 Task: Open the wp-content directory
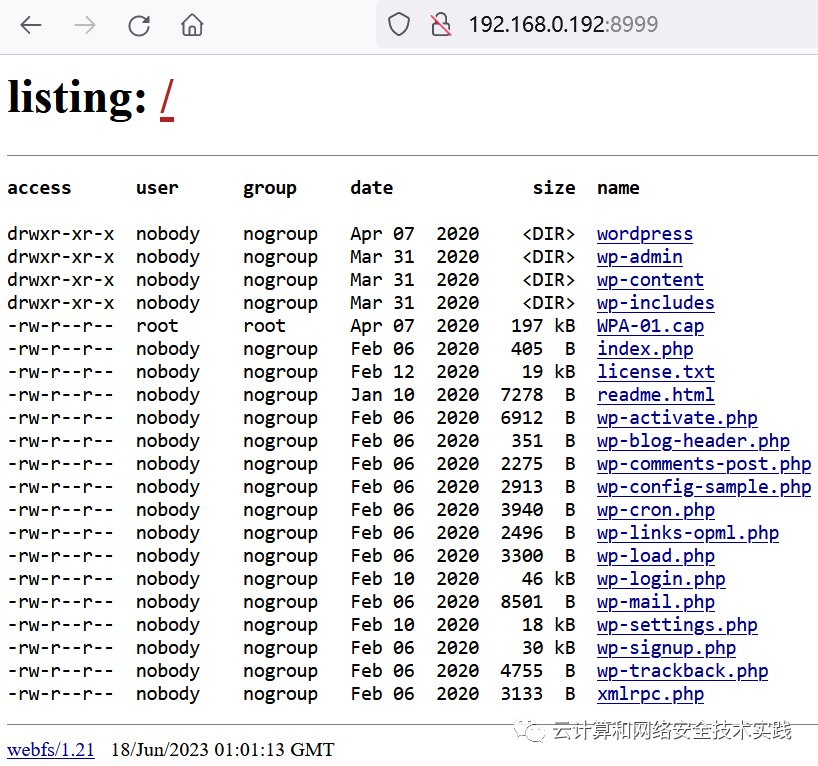coord(650,280)
